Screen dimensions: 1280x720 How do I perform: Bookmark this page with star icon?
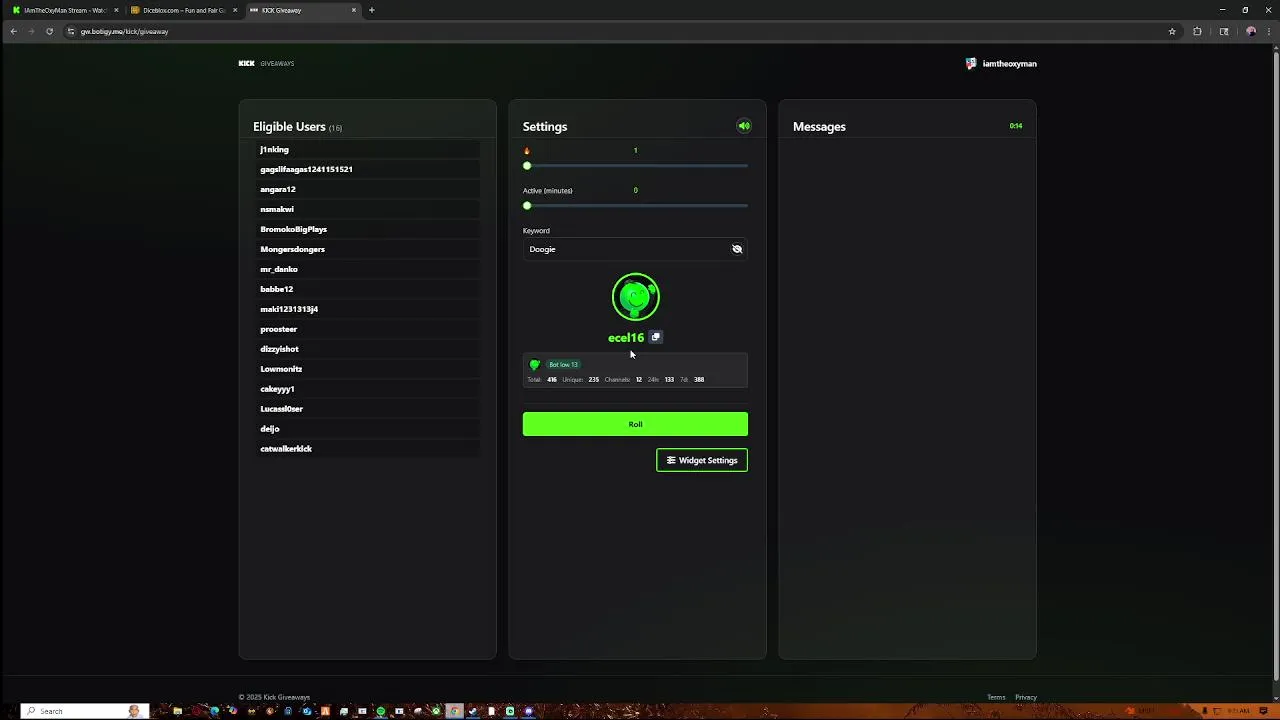1172,31
